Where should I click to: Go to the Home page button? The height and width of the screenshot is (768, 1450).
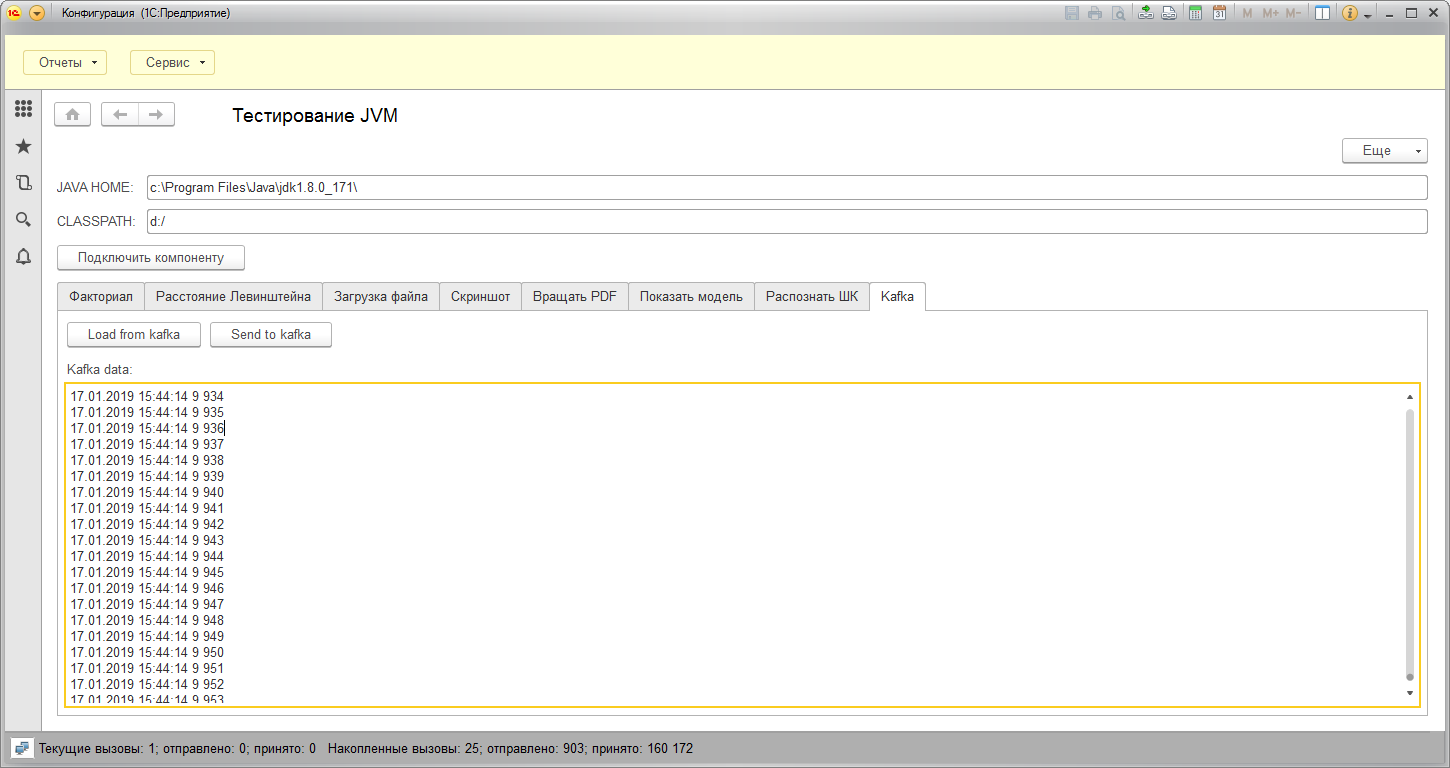73,114
